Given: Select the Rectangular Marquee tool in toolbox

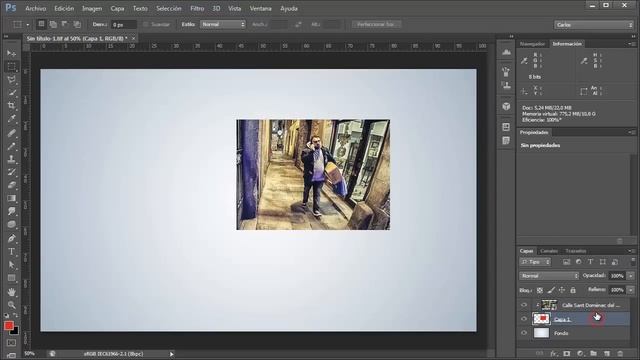Looking at the screenshot, I should click(11, 67).
